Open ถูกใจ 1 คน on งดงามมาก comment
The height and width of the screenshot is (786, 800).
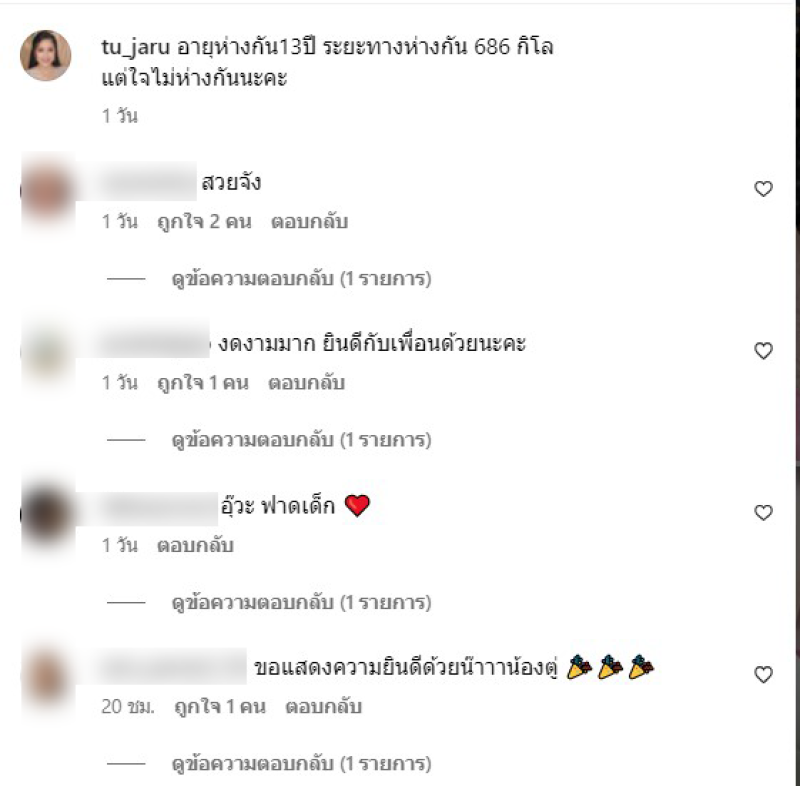[x=203, y=383]
